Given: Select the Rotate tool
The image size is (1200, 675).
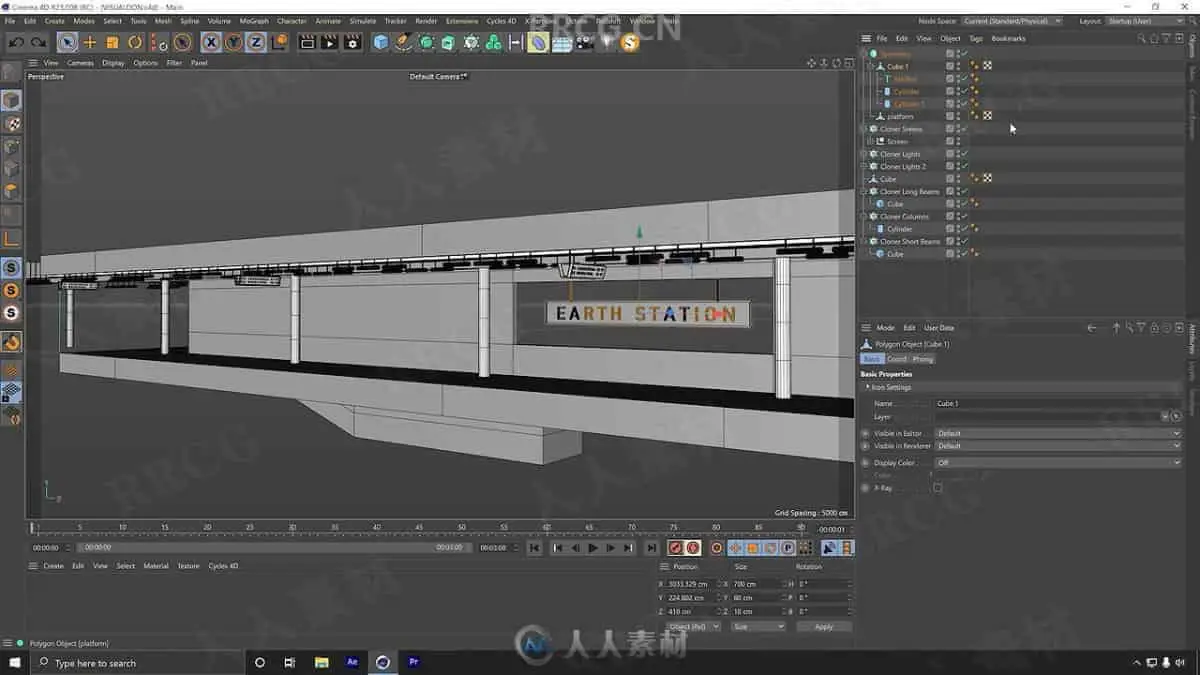Looking at the screenshot, I should point(135,42).
